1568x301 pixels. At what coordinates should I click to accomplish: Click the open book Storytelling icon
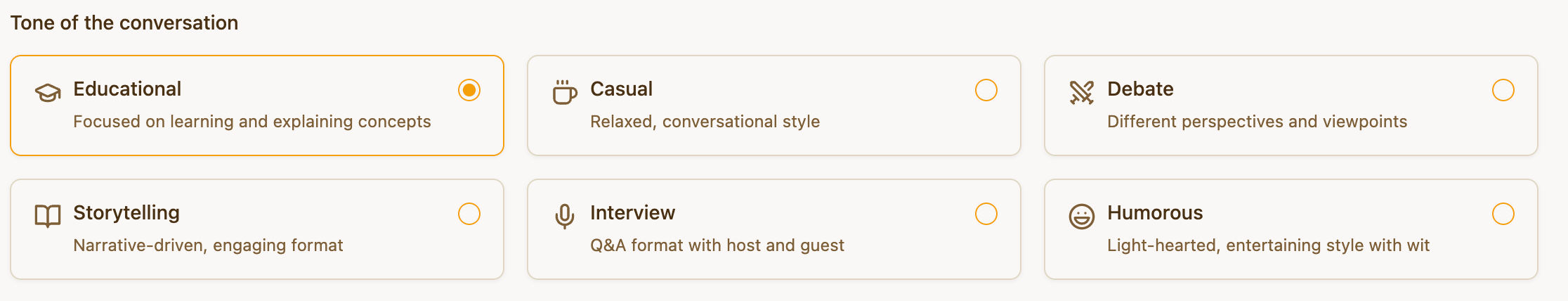pos(48,216)
